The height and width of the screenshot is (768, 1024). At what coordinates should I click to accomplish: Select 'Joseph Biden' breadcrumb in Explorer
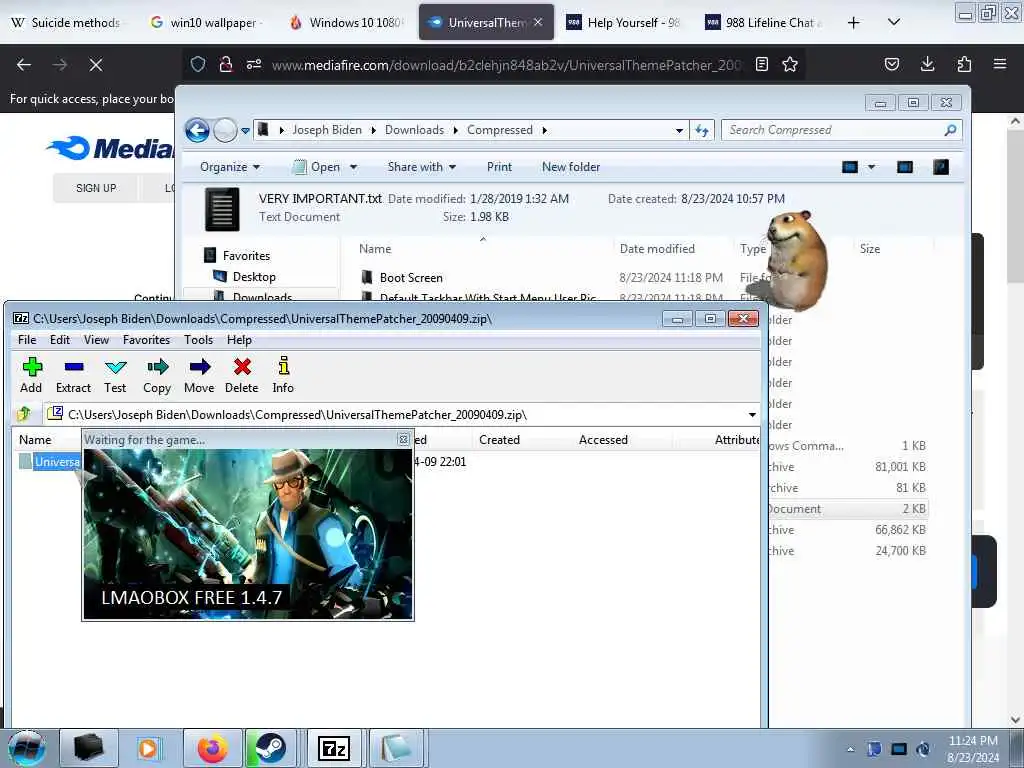327,130
